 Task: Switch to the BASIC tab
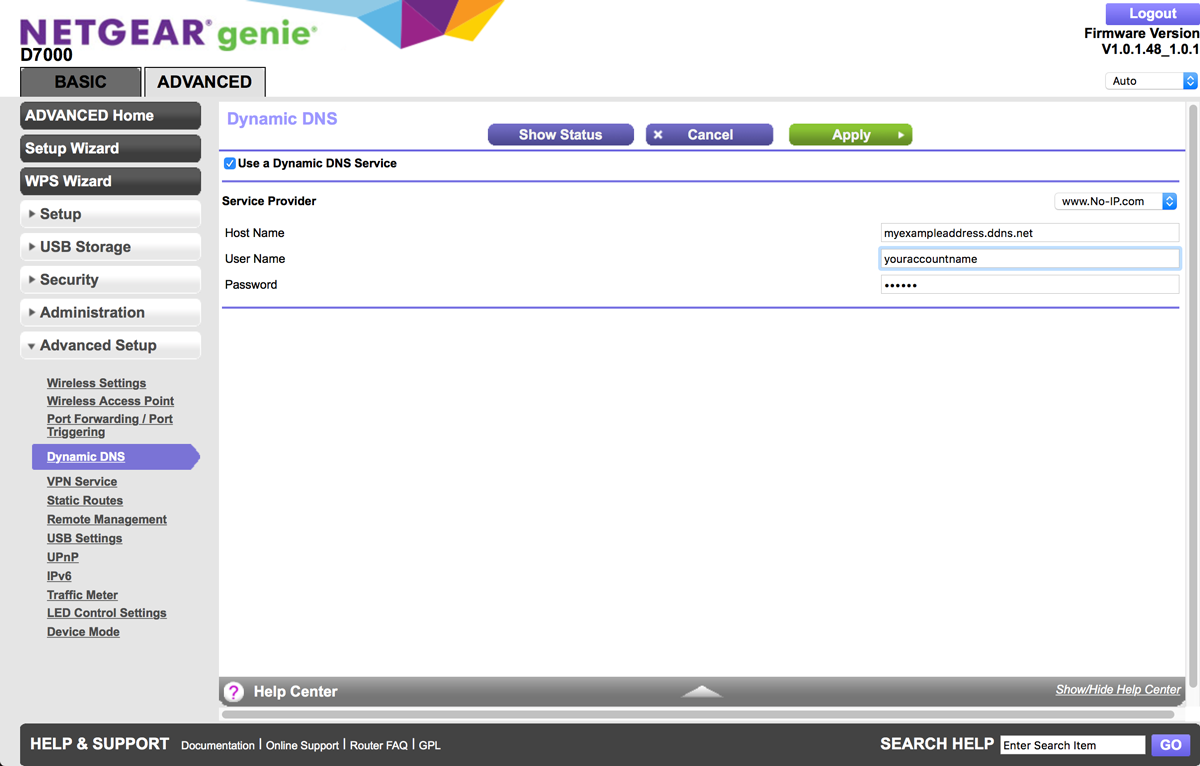pos(80,82)
